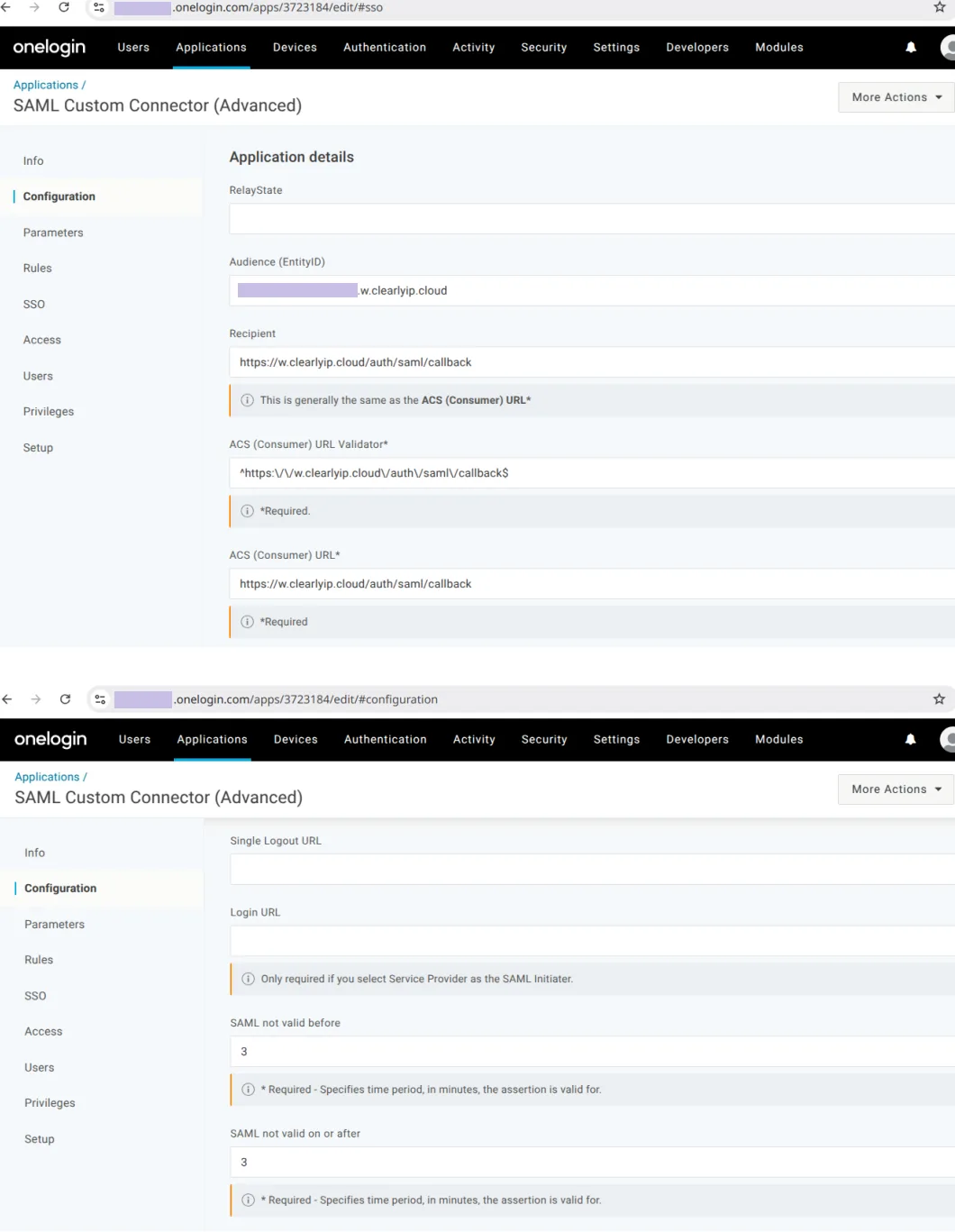
Task: Click the back arrow in the #sso browser window
Action: coord(6,7)
